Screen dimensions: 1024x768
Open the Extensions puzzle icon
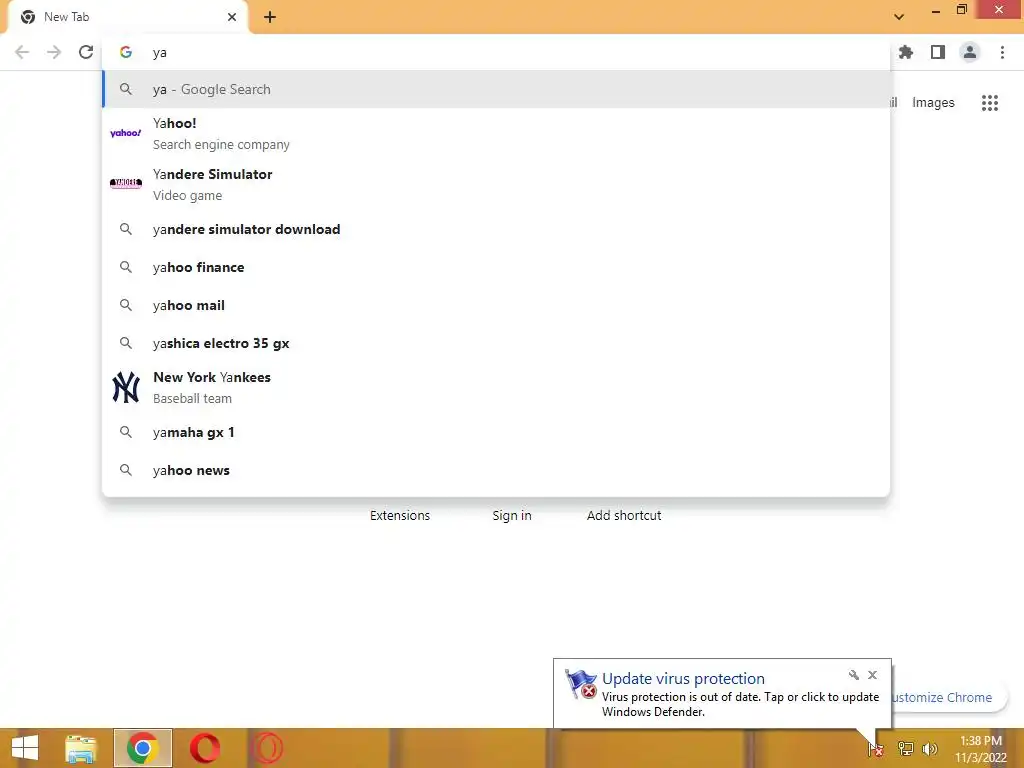click(x=906, y=52)
